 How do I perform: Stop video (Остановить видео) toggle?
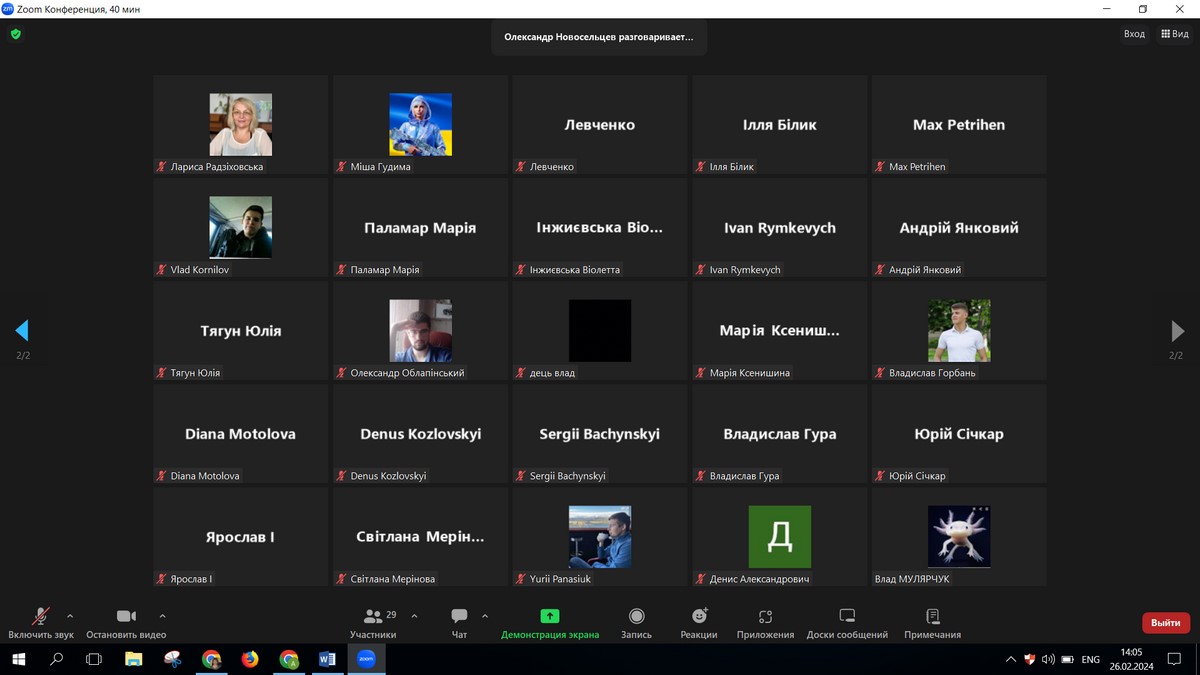[126, 617]
